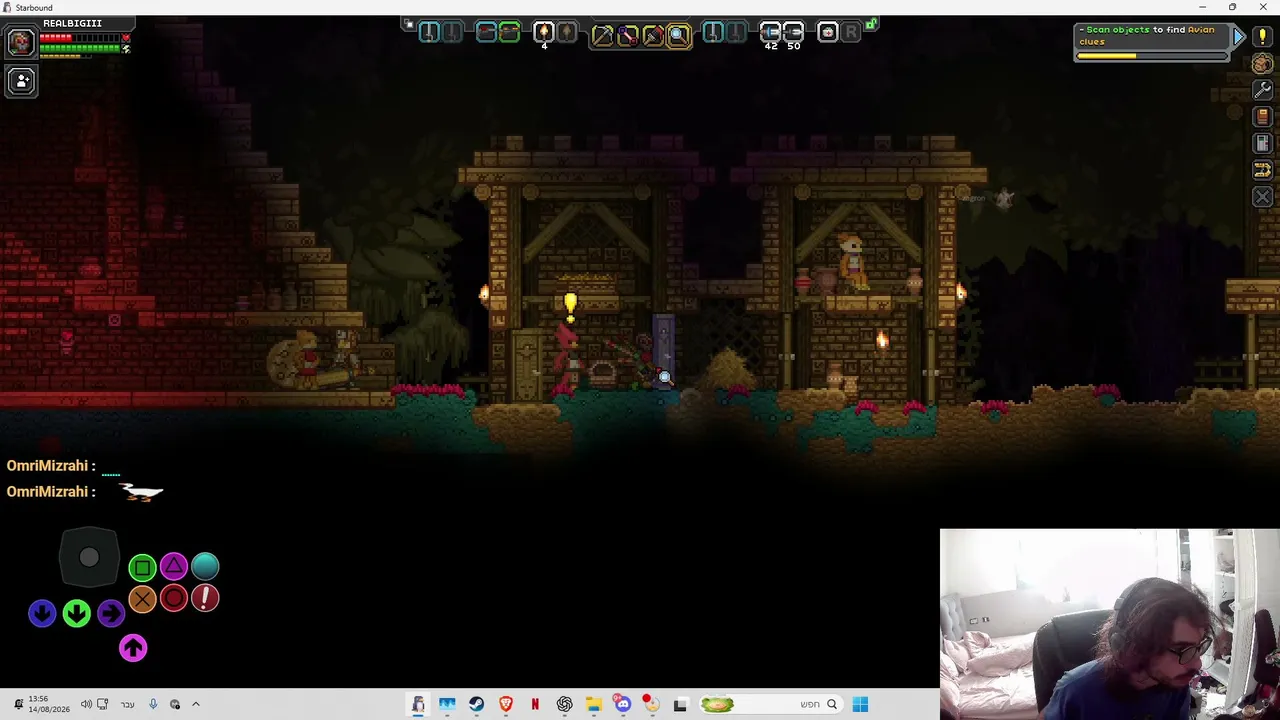Screen dimensions: 1280x720
Task: Click the X icon in the right sidebar
Action: pos(1262,197)
